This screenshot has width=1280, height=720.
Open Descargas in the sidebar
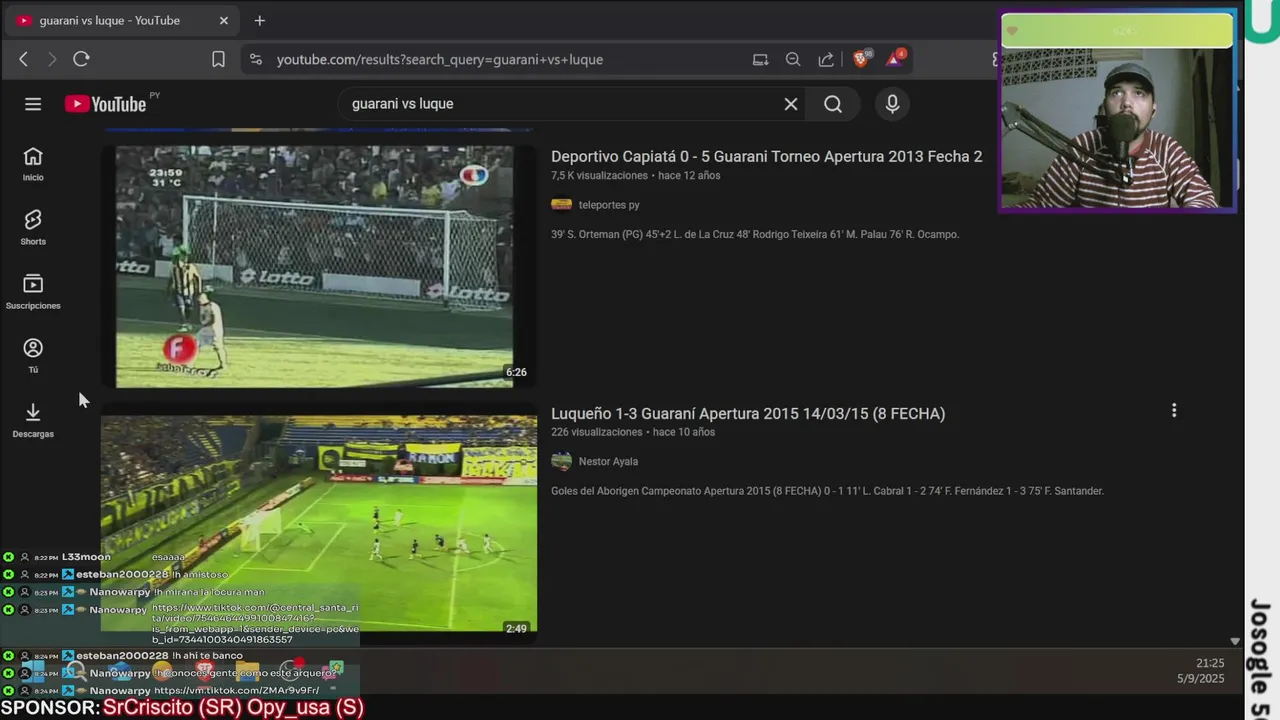click(33, 420)
